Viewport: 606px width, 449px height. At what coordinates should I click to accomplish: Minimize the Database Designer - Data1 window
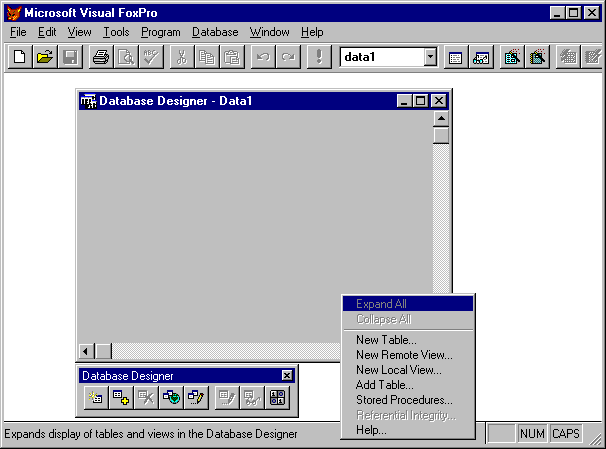[x=404, y=101]
